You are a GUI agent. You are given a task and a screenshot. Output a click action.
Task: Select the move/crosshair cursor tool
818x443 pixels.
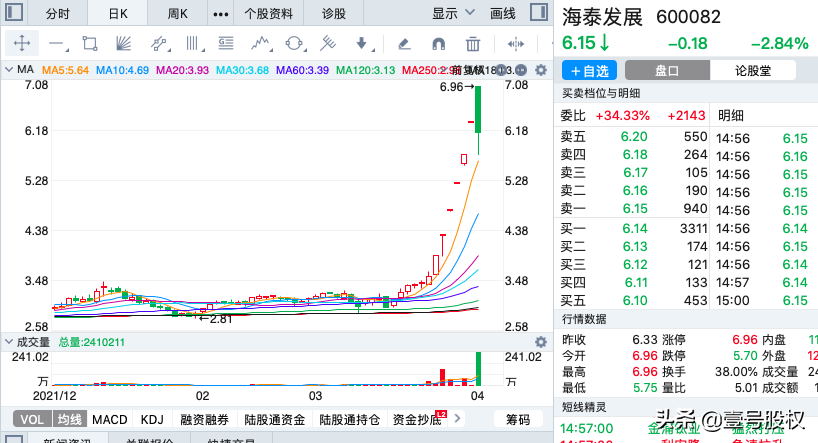22,44
